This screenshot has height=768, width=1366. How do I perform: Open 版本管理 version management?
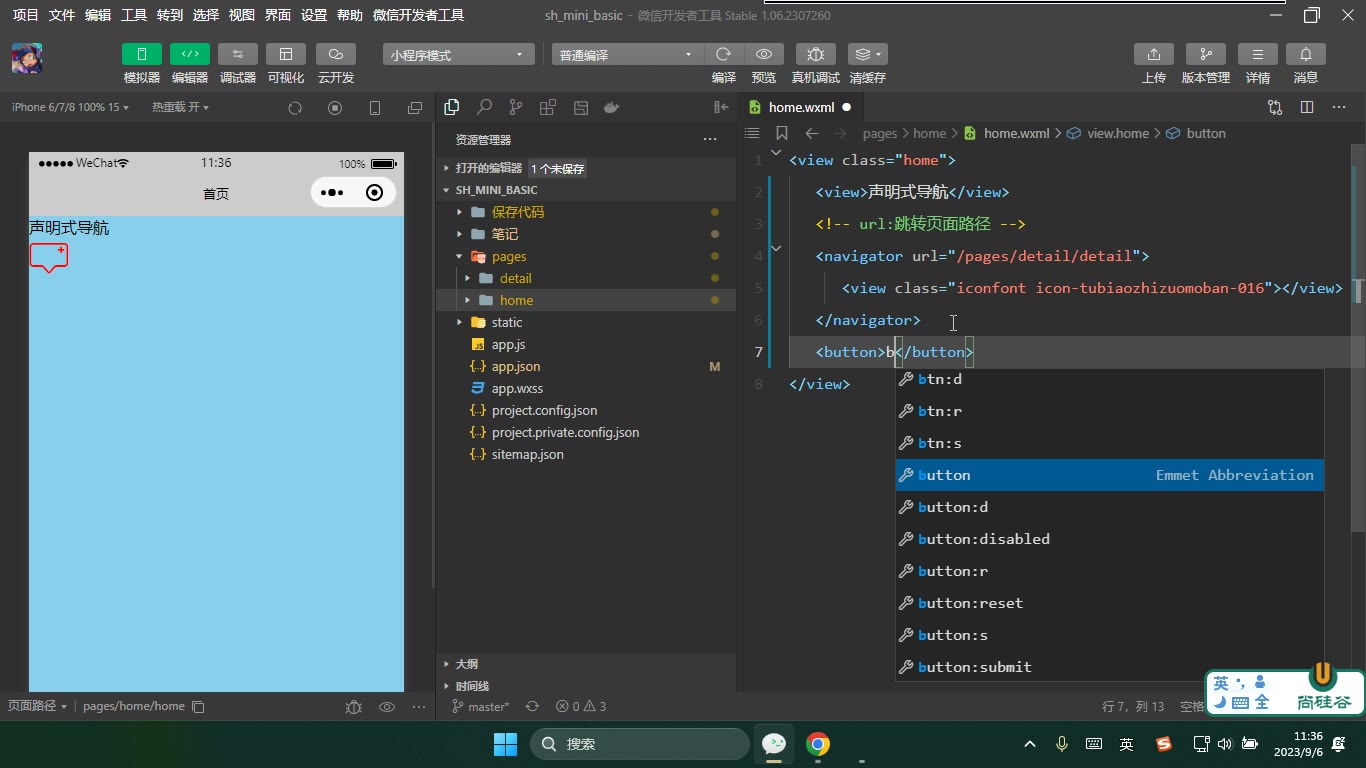[x=1205, y=54]
